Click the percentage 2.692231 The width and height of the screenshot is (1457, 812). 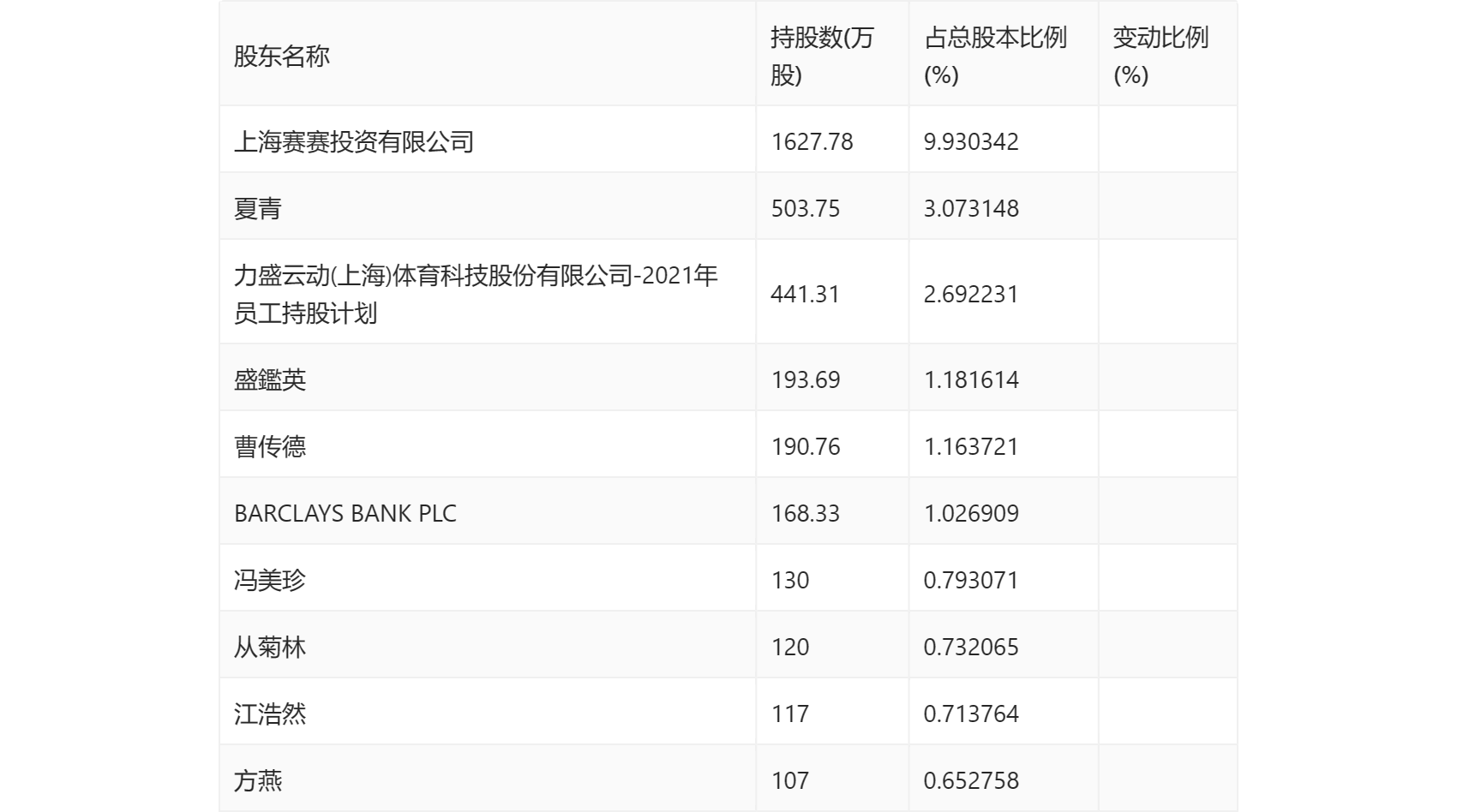coord(971,294)
